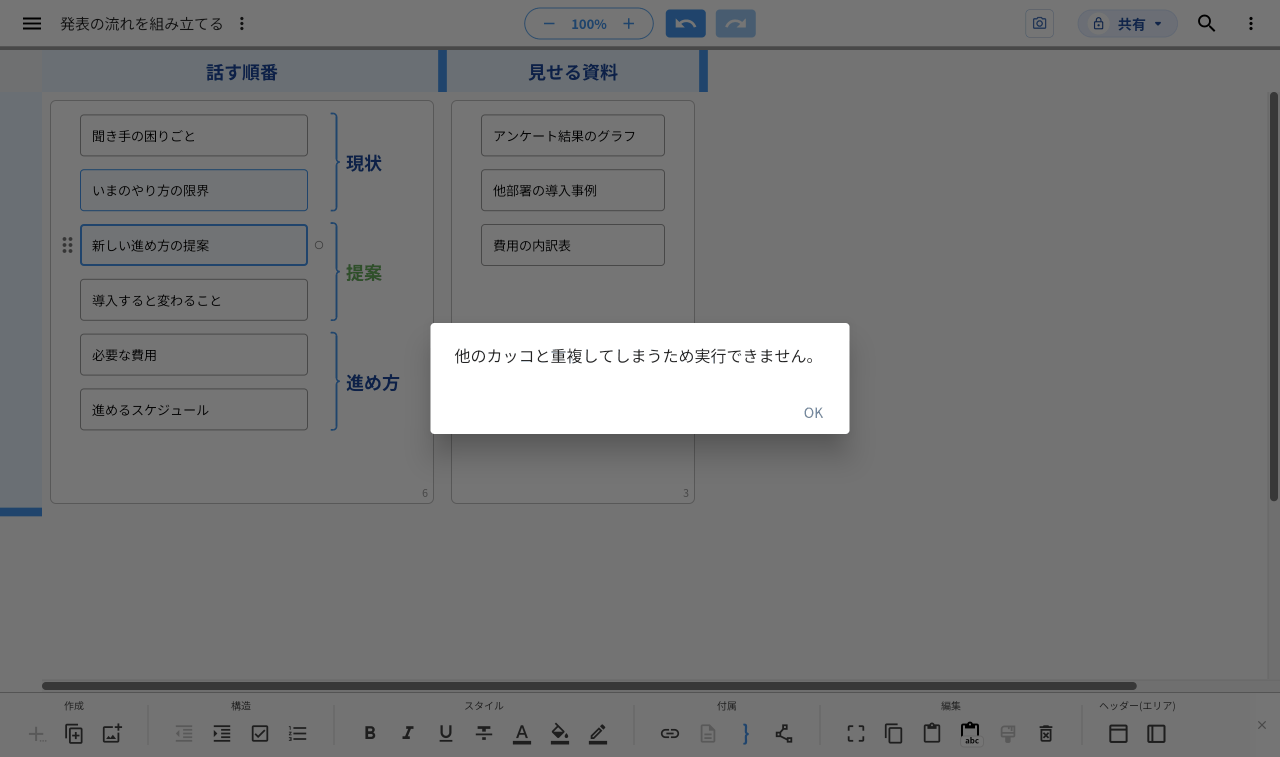Click the 進め方 bracket label

point(373,383)
